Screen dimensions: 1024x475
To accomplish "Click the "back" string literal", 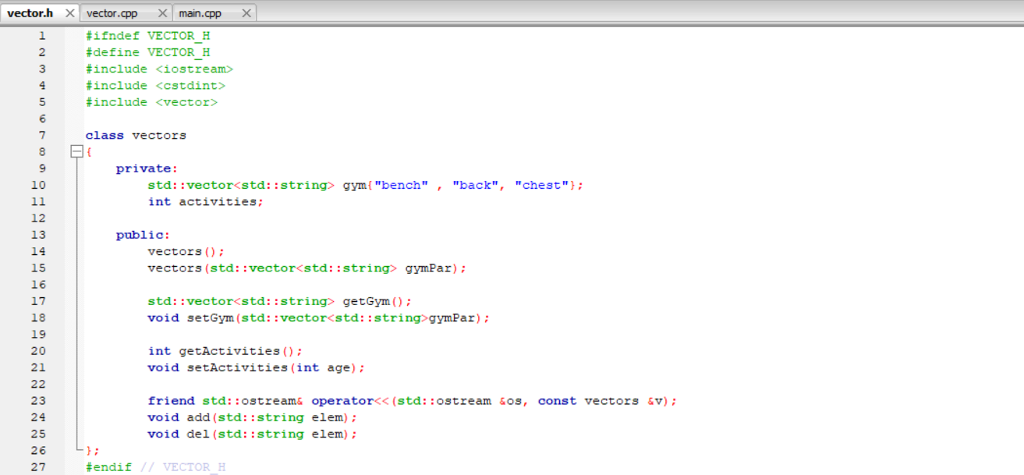I will pyautogui.click(x=476, y=186).
